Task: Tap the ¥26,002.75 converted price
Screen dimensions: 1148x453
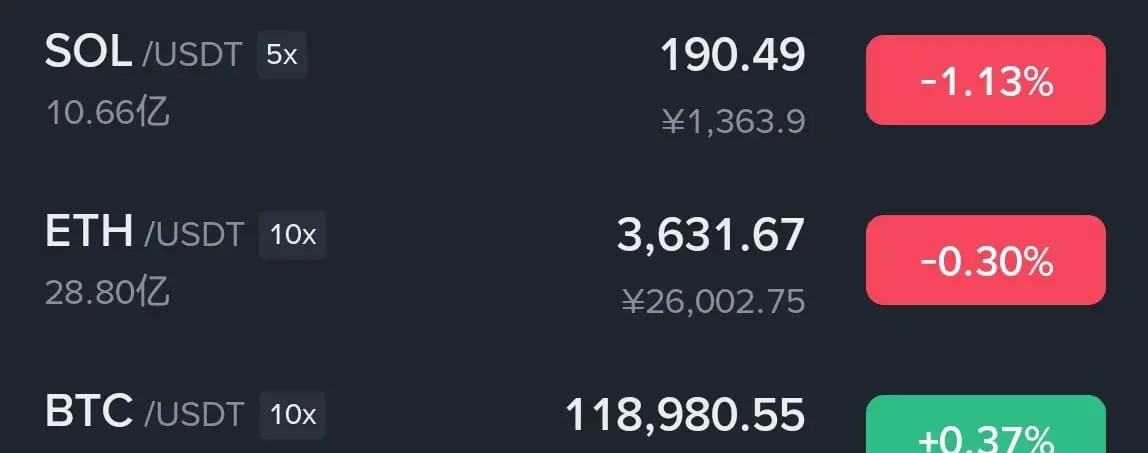Action: click(714, 302)
